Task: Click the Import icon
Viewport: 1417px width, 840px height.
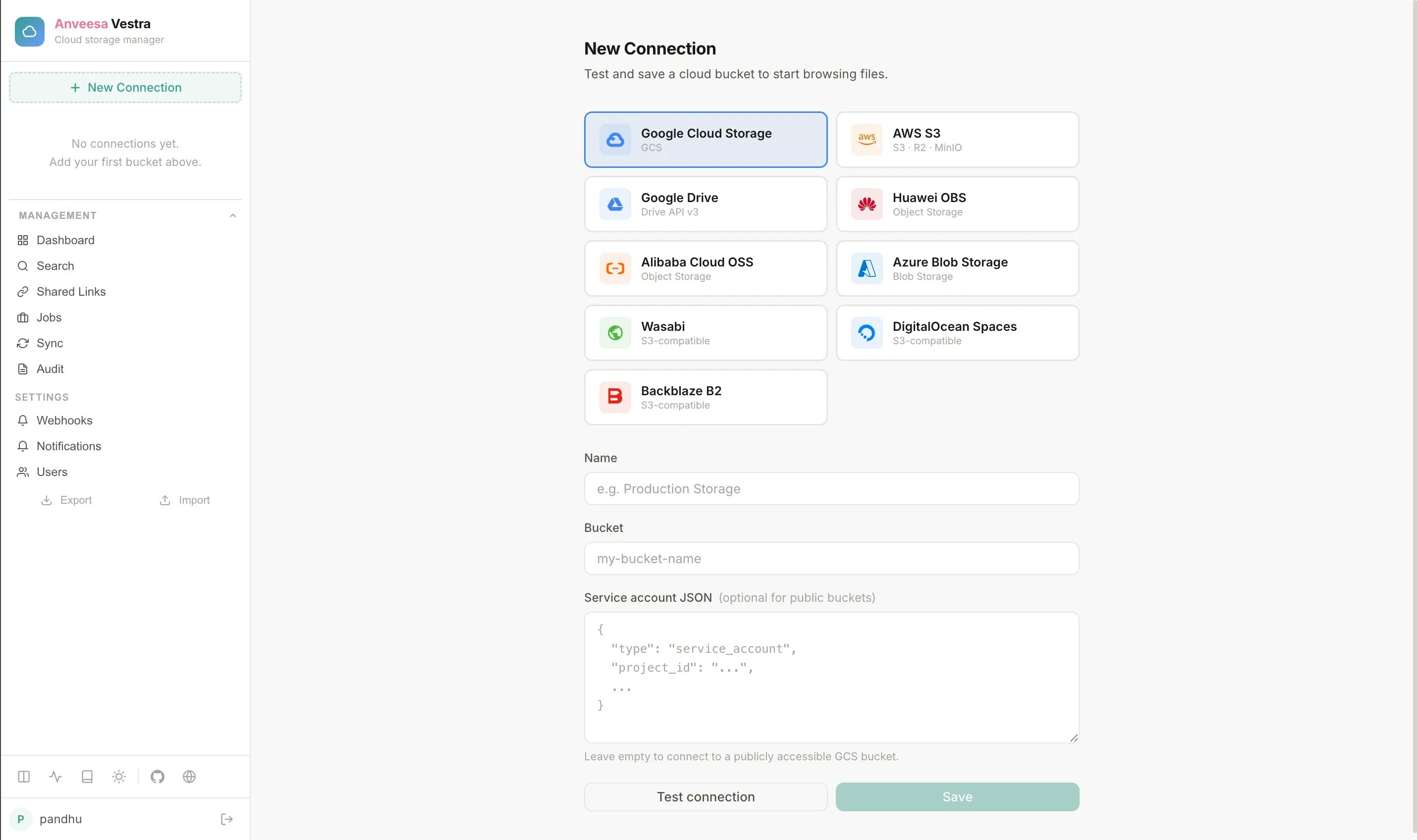Action: coord(165,500)
